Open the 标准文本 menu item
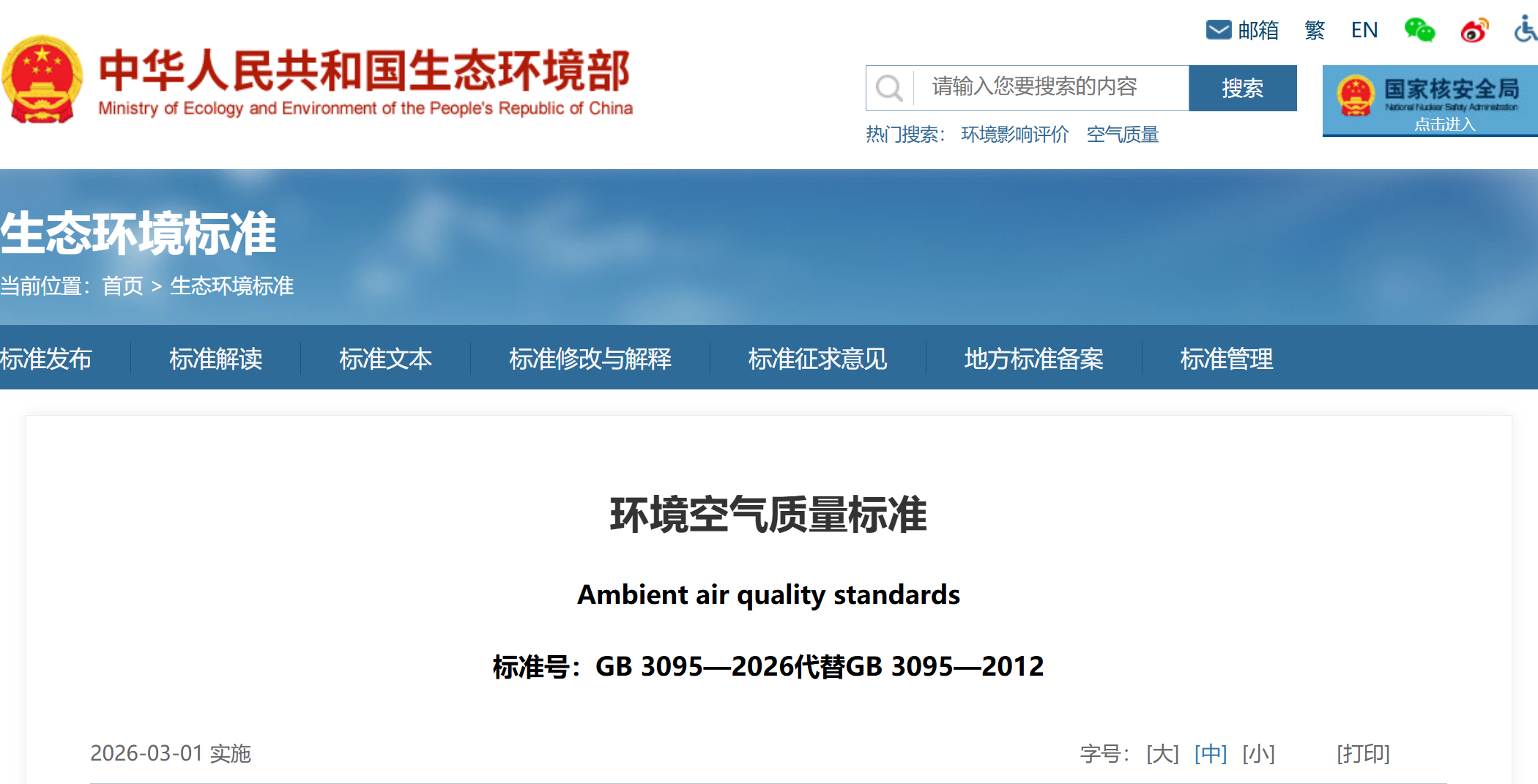Viewport: 1538px width, 784px height. click(386, 359)
